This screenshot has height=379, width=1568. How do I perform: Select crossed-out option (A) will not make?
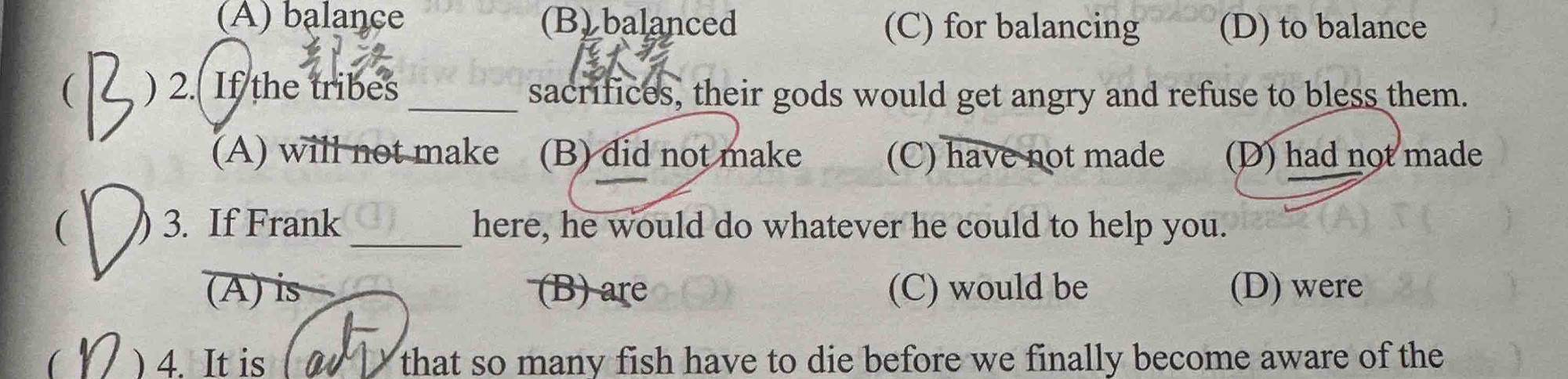(x=355, y=151)
